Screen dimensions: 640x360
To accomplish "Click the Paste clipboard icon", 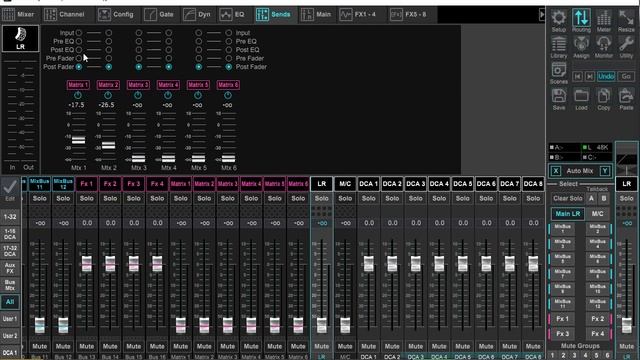I will [x=626, y=96].
